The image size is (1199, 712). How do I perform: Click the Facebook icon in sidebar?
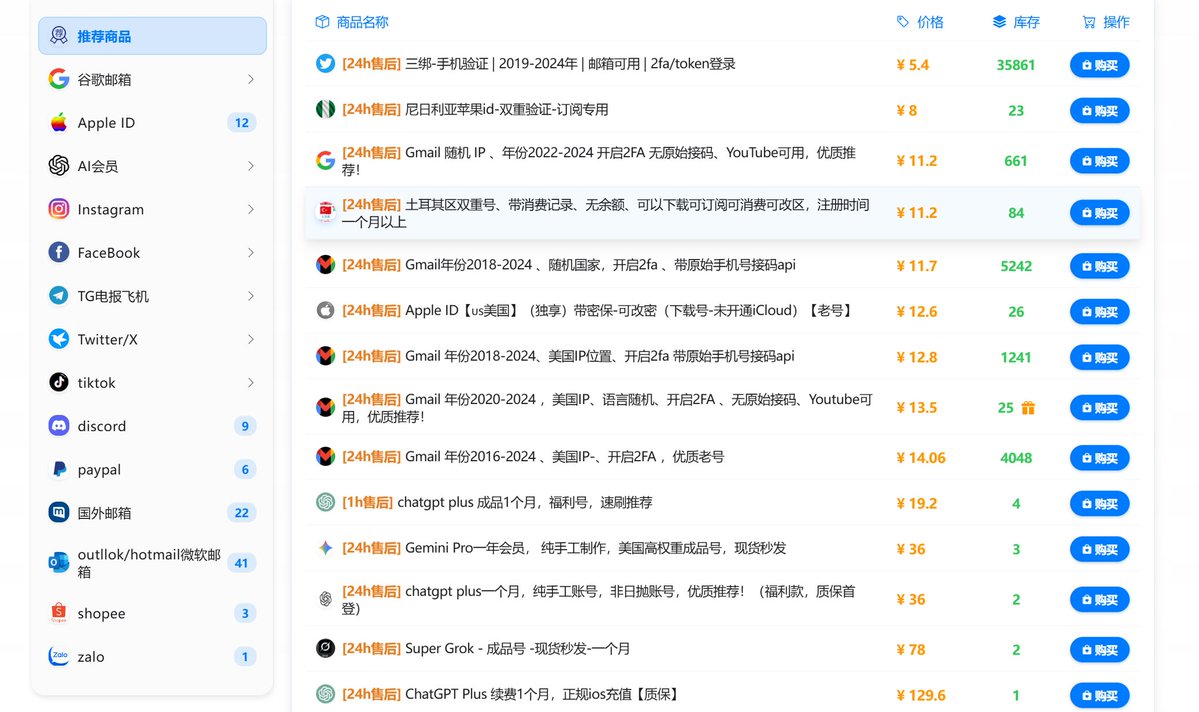[59, 252]
